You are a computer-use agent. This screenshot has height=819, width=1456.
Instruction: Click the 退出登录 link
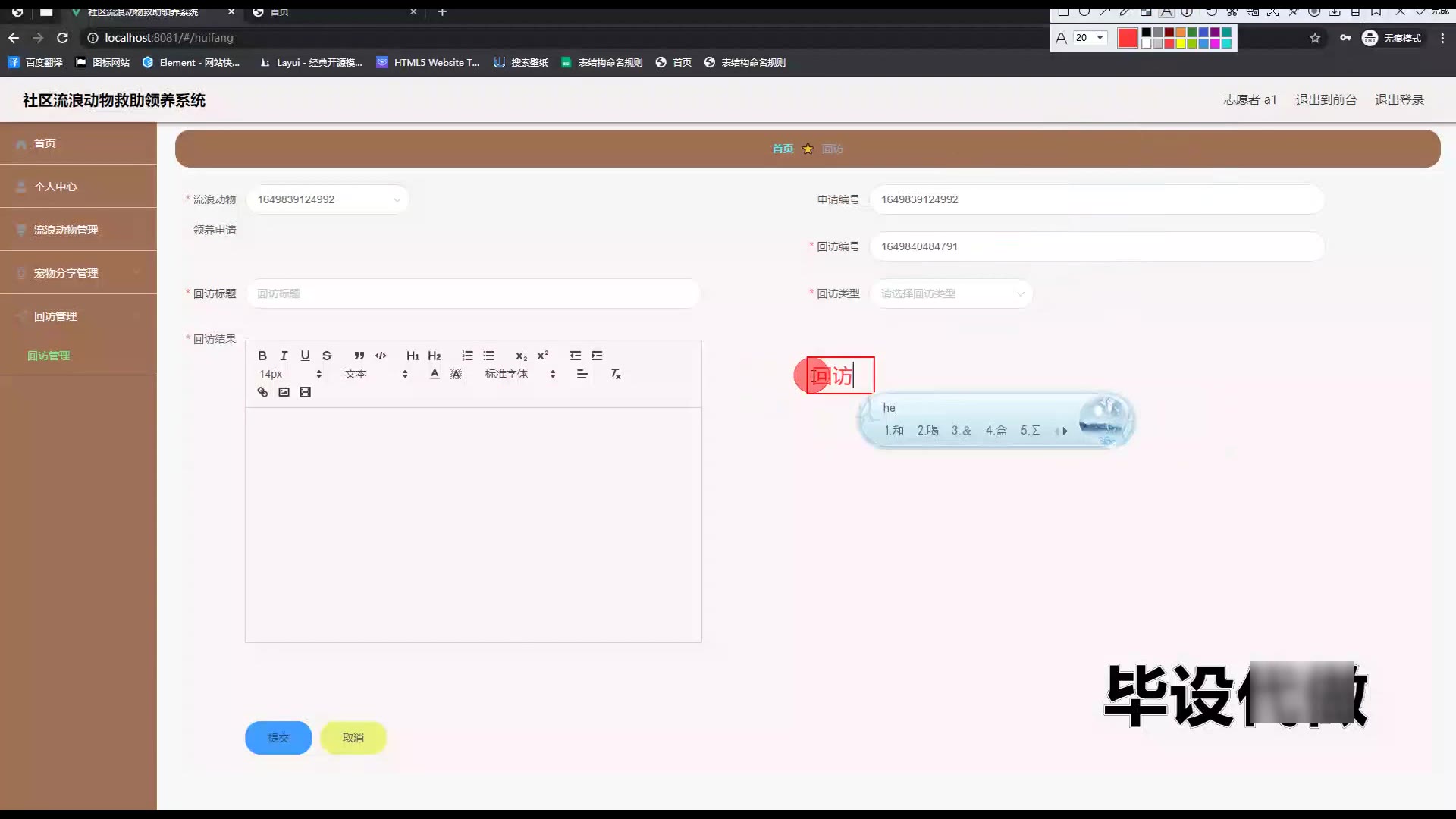1399,100
